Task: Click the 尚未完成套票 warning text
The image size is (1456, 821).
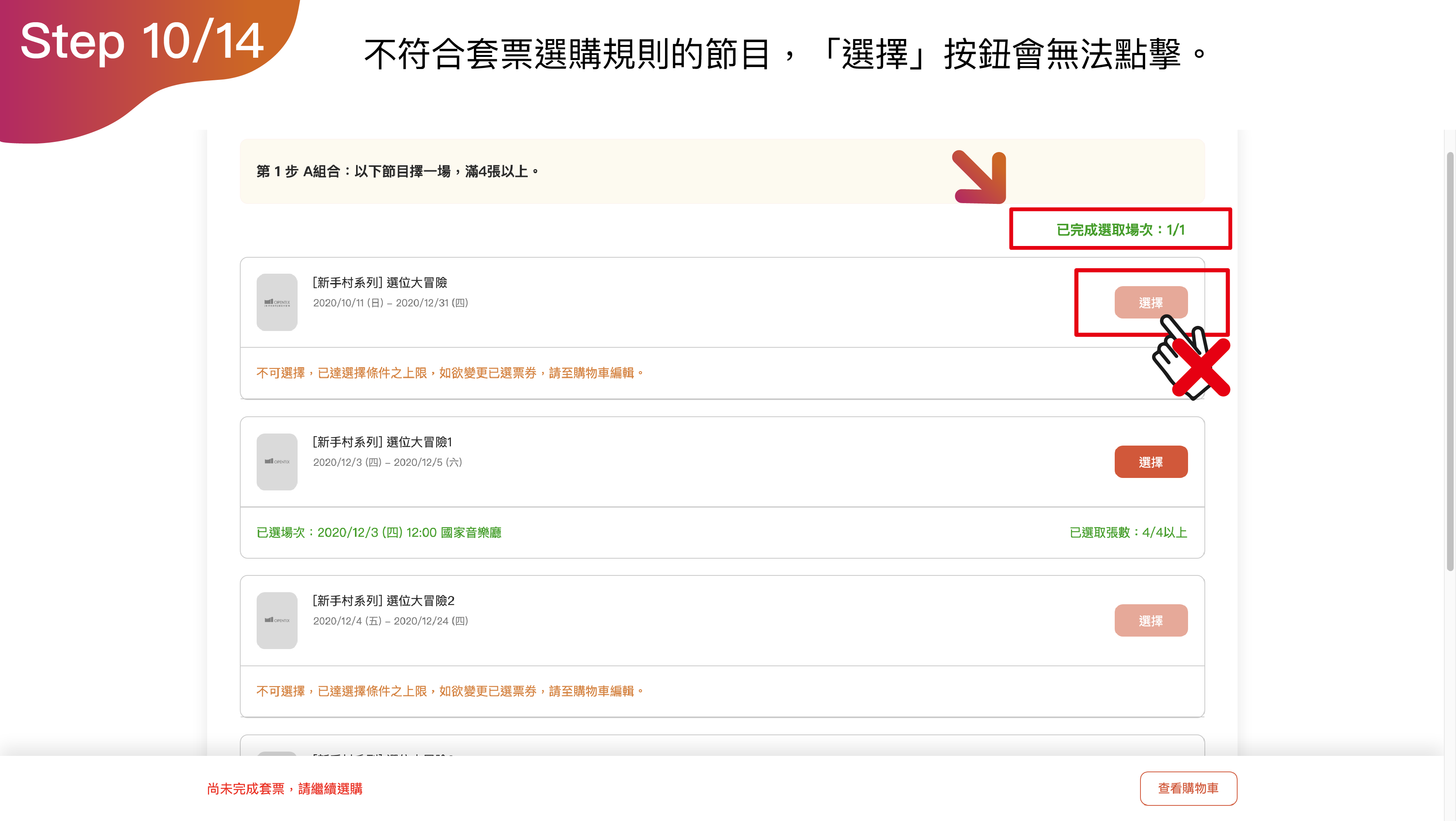Action: (x=284, y=788)
